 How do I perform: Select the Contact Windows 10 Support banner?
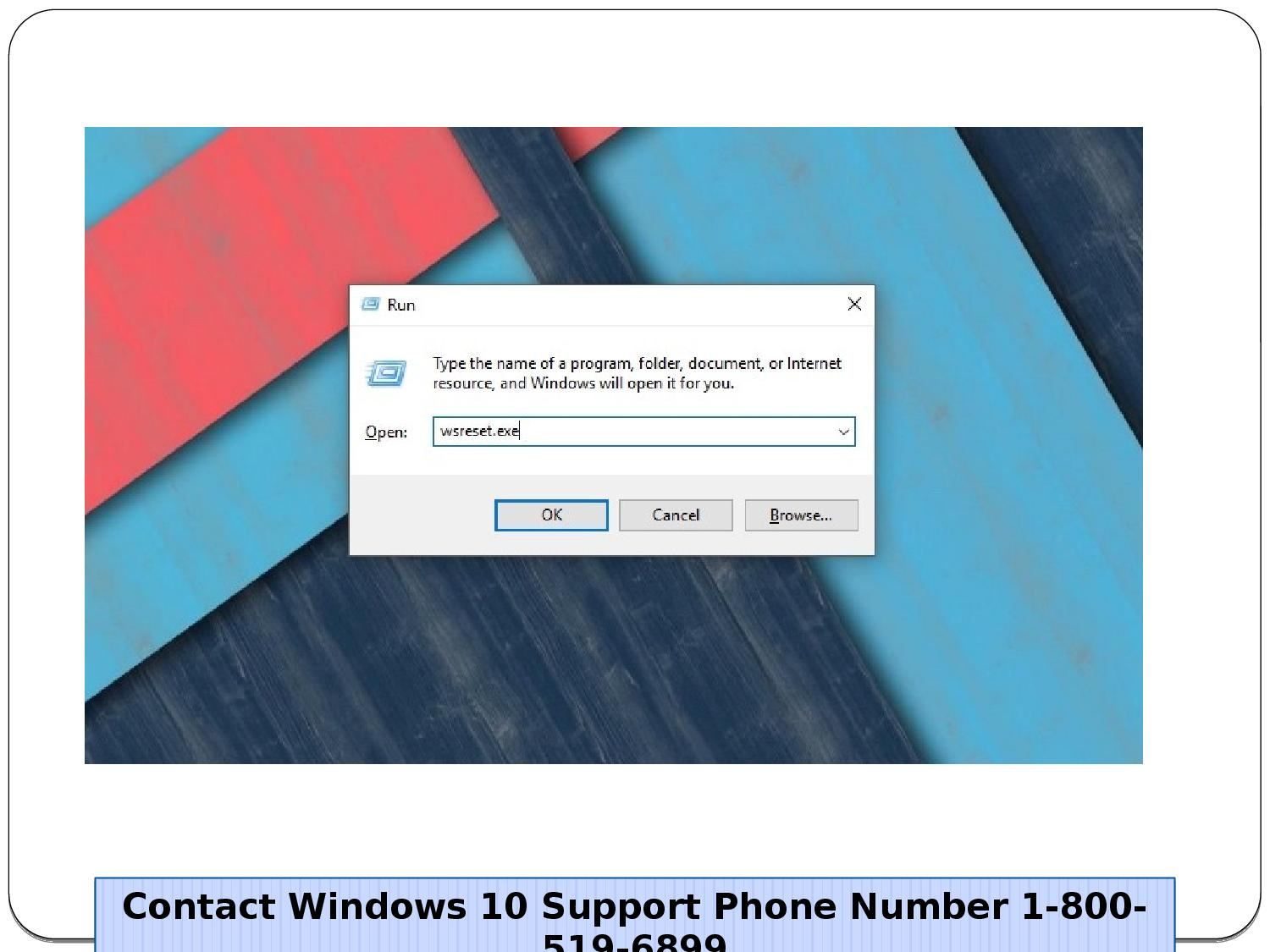(635, 916)
